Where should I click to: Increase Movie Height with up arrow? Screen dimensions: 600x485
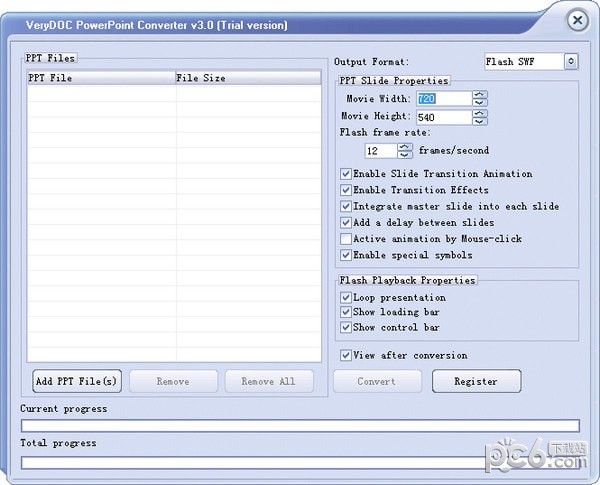(x=480, y=113)
